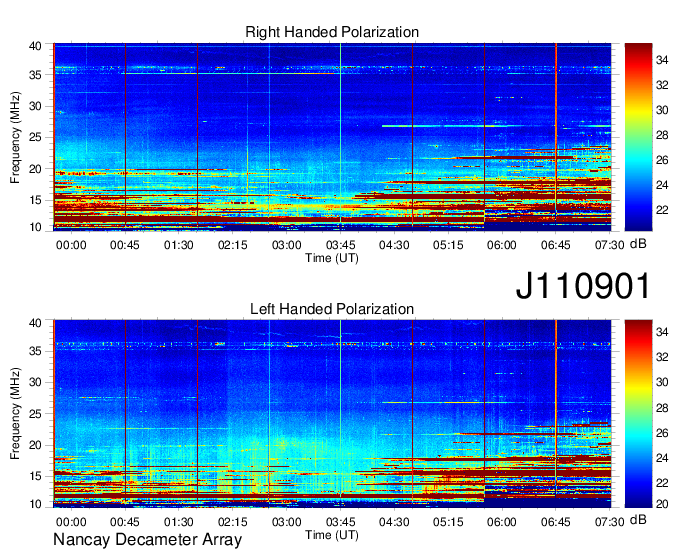This screenshot has height=552, width=680.
Task: Click the "40" frequency tick on the Right Handed plot
Action: (35, 46)
